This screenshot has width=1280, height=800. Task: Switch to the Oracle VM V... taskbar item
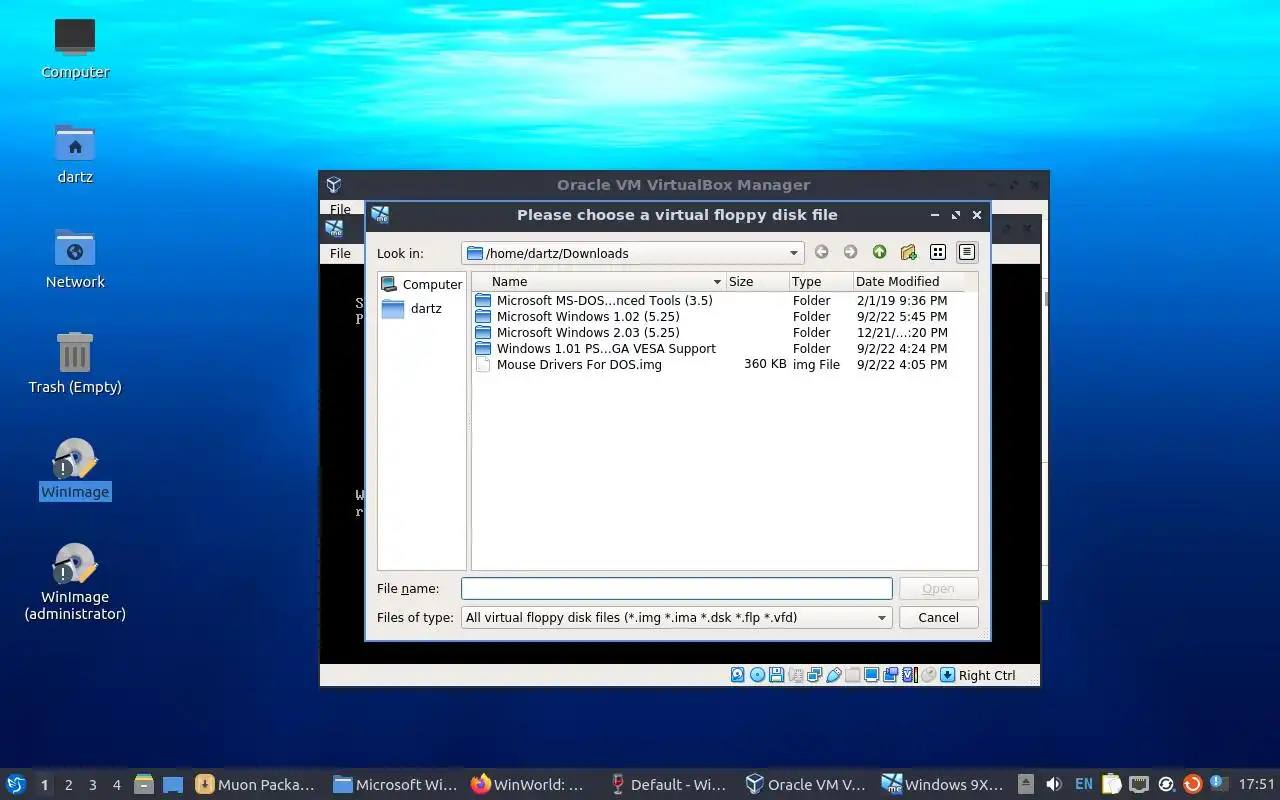[808, 785]
